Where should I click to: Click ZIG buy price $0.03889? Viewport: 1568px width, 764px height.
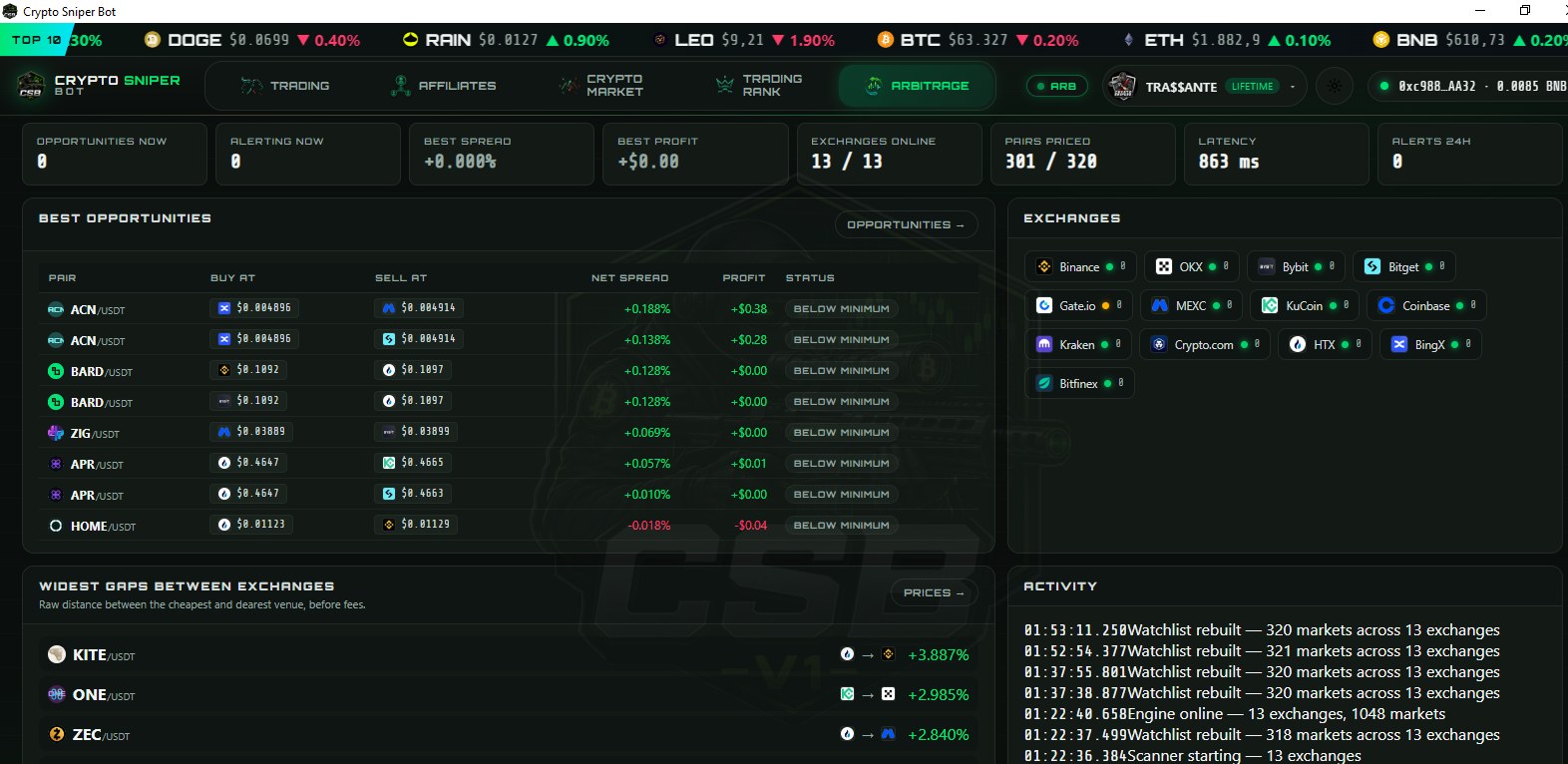point(252,431)
